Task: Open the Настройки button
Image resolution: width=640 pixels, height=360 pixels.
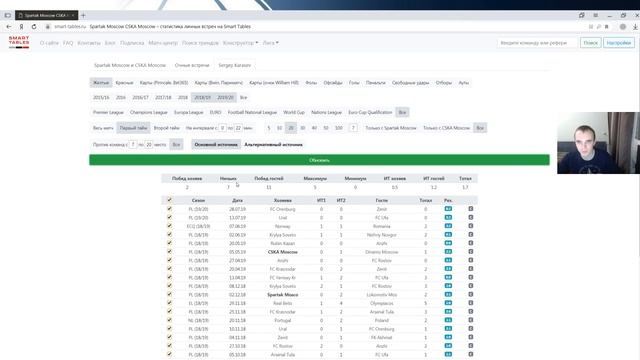Action: pyautogui.click(x=619, y=42)
